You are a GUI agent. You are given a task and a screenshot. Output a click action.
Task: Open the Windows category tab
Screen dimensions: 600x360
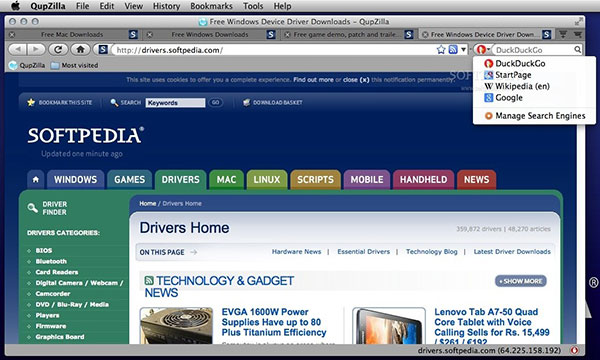point(75,179)
